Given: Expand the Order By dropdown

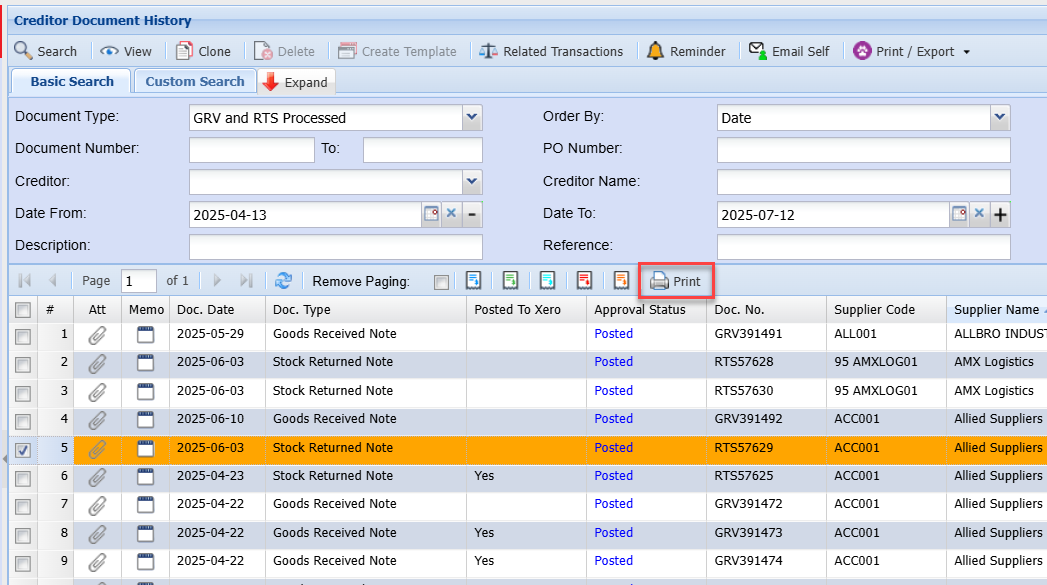Looking at the screenshot, I should tap(1000, 117).
